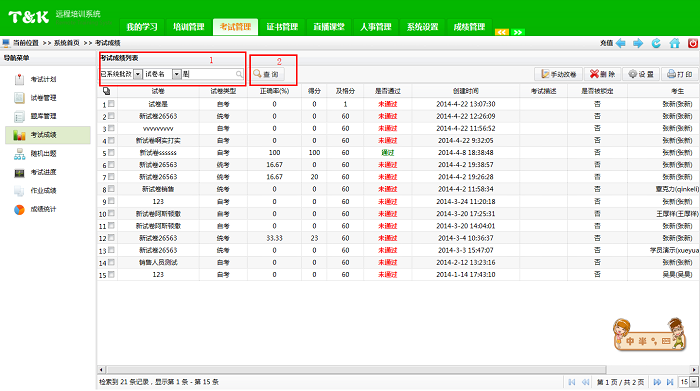Open the 成绩管理 tab
This screenshot has height=391, width=700.
click(x=469, y=27)
